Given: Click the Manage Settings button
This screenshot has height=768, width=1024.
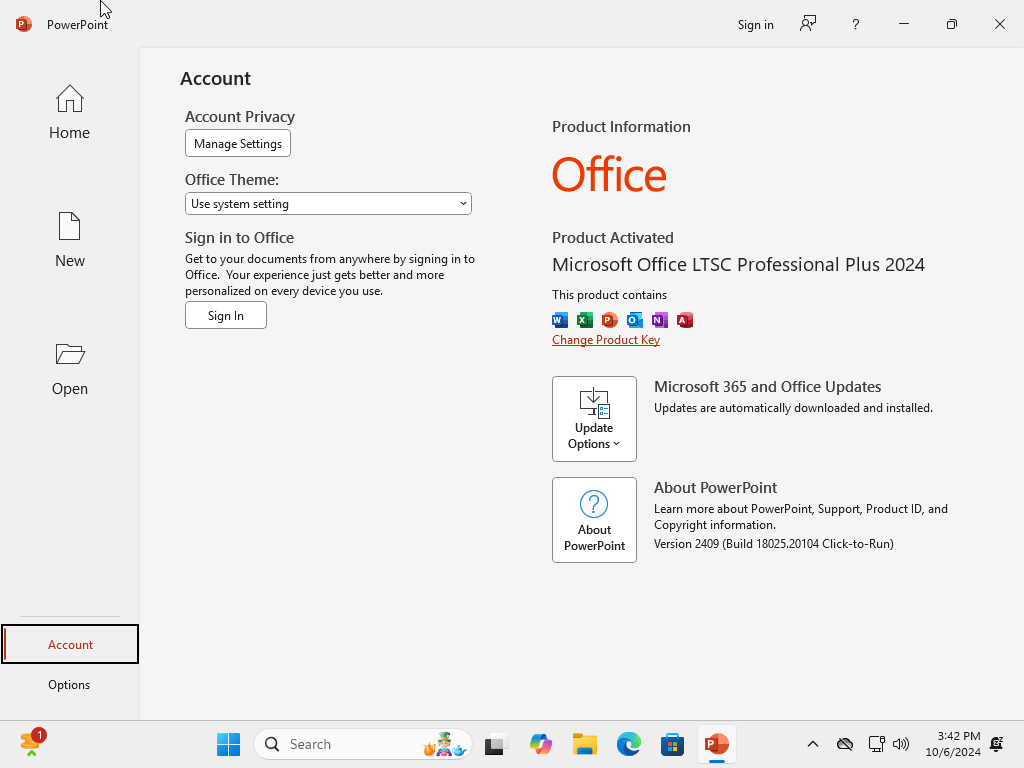Looking at the screenshot, I should tap(238, 144).
